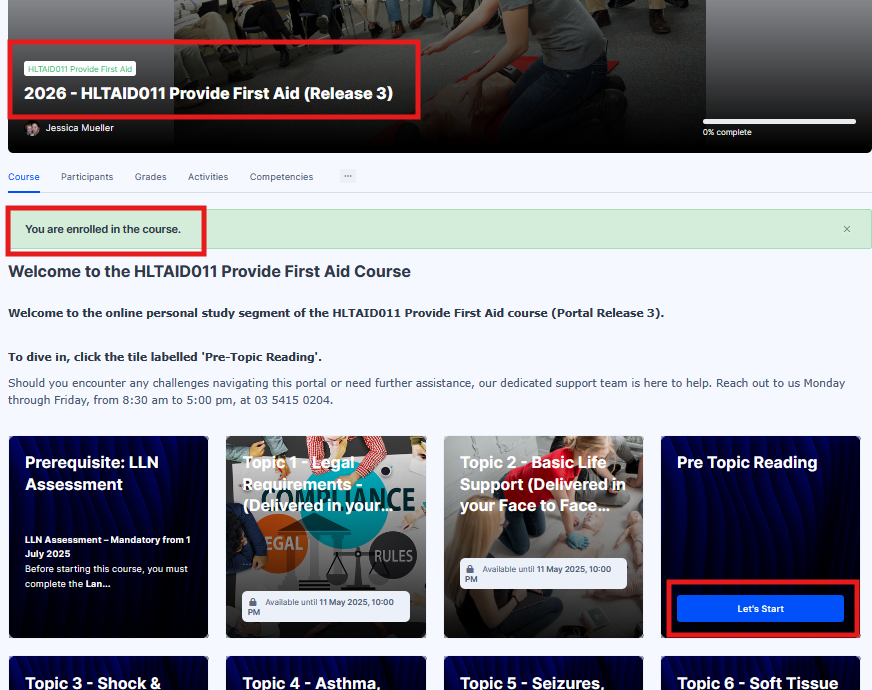Go to the Grades tab
This screenshot has width=872, height=690.
(x=150, y=177)
